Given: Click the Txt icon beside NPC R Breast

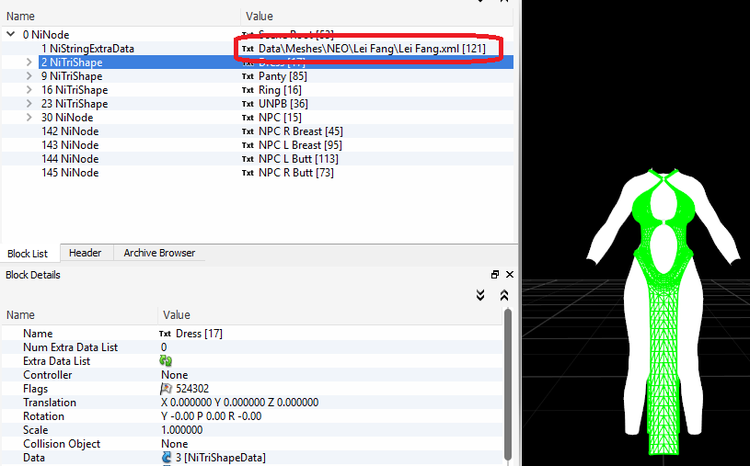Looking at the screenshot, I should (x=248, y=132).
